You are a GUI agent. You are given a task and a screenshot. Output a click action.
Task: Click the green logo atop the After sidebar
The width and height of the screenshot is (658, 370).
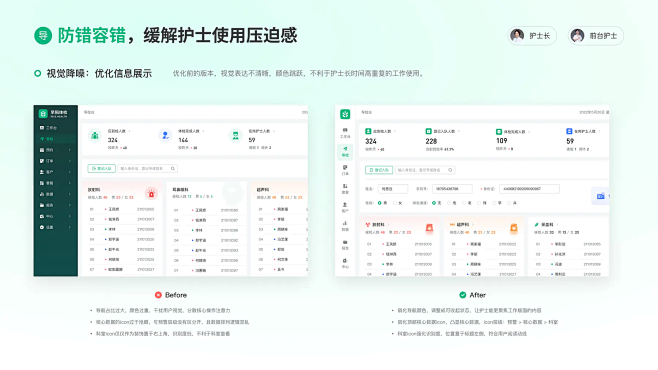tap(345, 114)
